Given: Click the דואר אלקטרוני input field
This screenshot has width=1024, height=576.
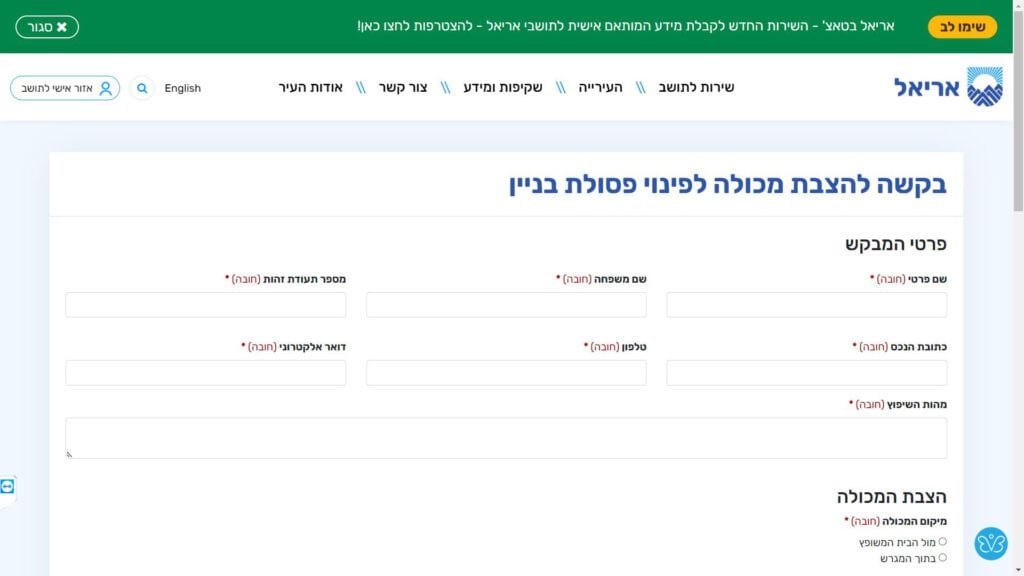Looking at the screenshot, I should (205, 373).
